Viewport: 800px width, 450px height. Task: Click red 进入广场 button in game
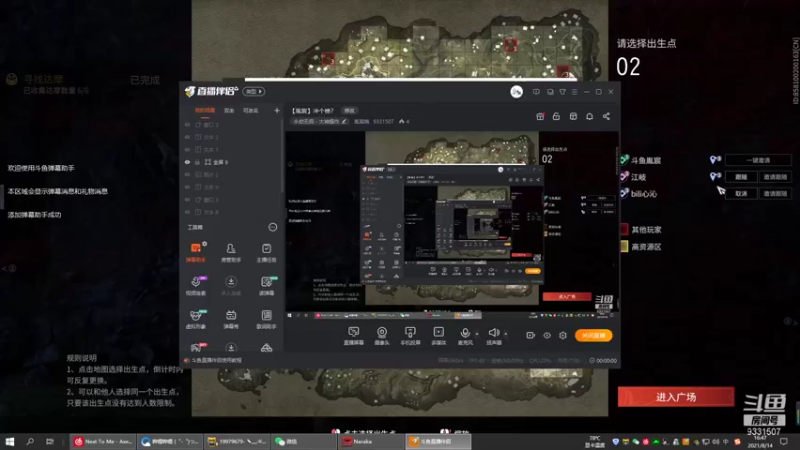coord(676,397)
